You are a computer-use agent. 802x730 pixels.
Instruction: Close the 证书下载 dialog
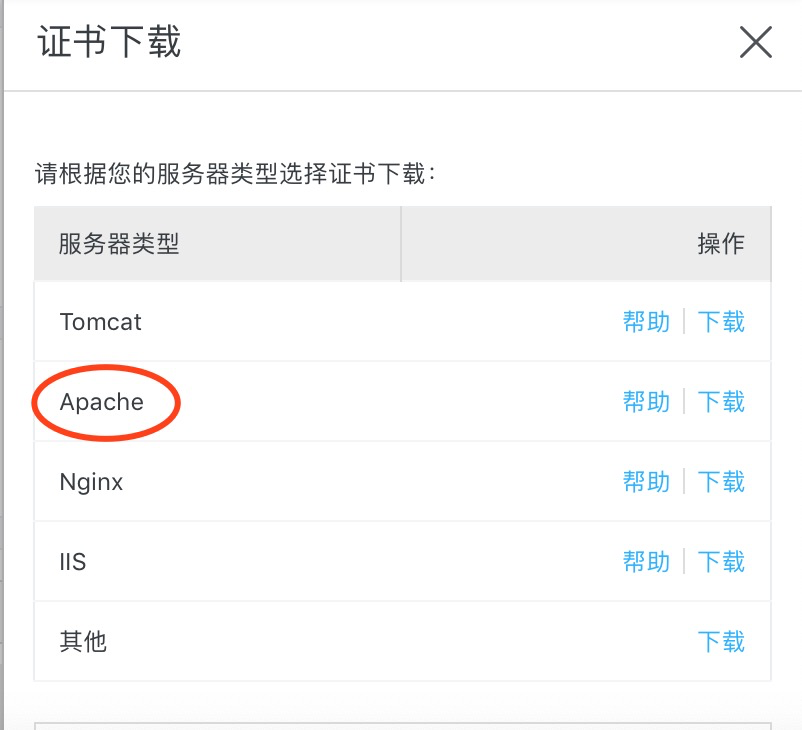click(x=755, y=43)
